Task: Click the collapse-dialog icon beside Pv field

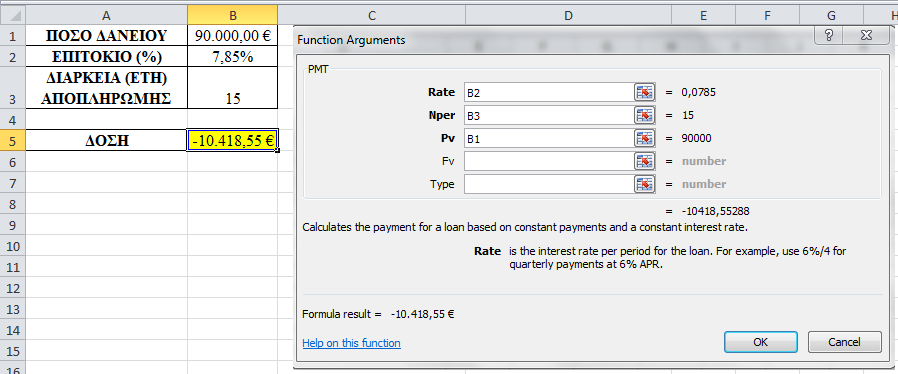Action: pos(645,138)
